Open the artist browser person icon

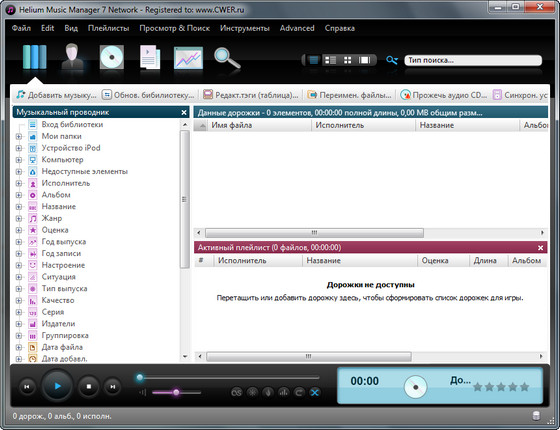(x=72, y=56)
